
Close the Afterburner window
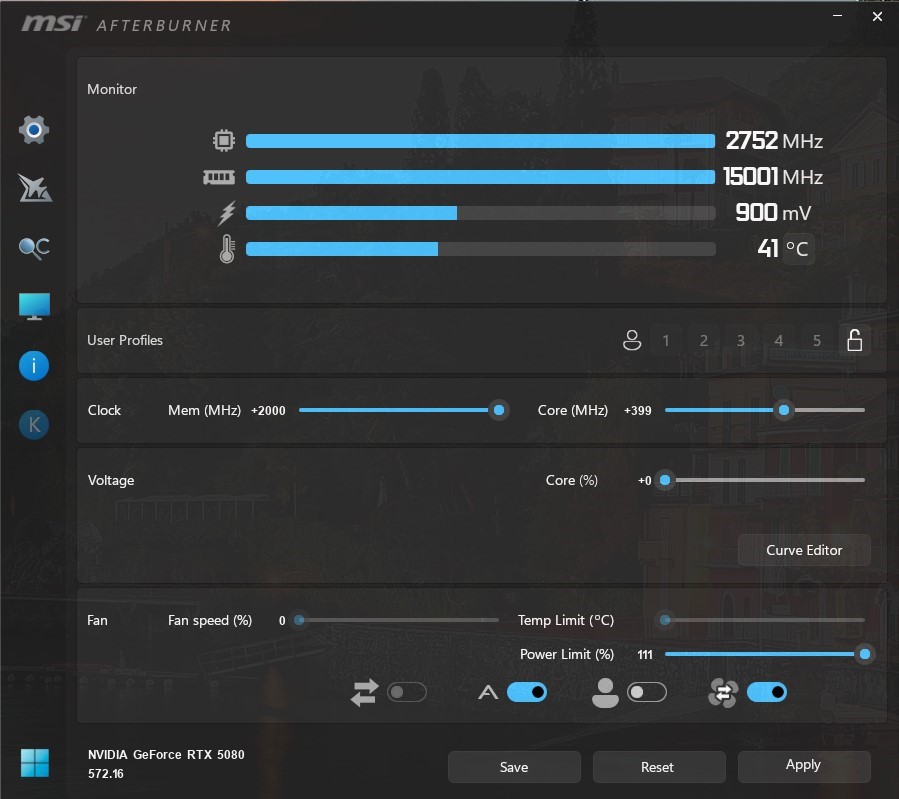pyautogui.click(x=877, y=17)
